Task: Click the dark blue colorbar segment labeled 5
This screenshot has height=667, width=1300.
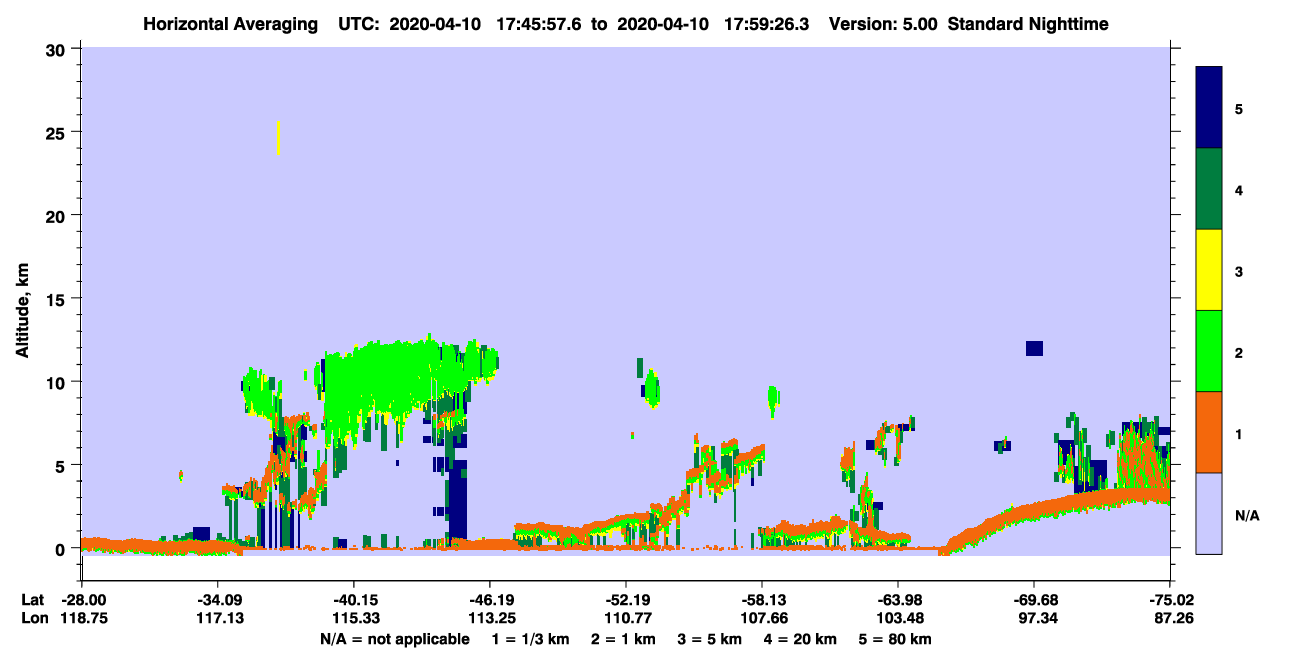Action: pyautogui.click(x=1209, y=108)
